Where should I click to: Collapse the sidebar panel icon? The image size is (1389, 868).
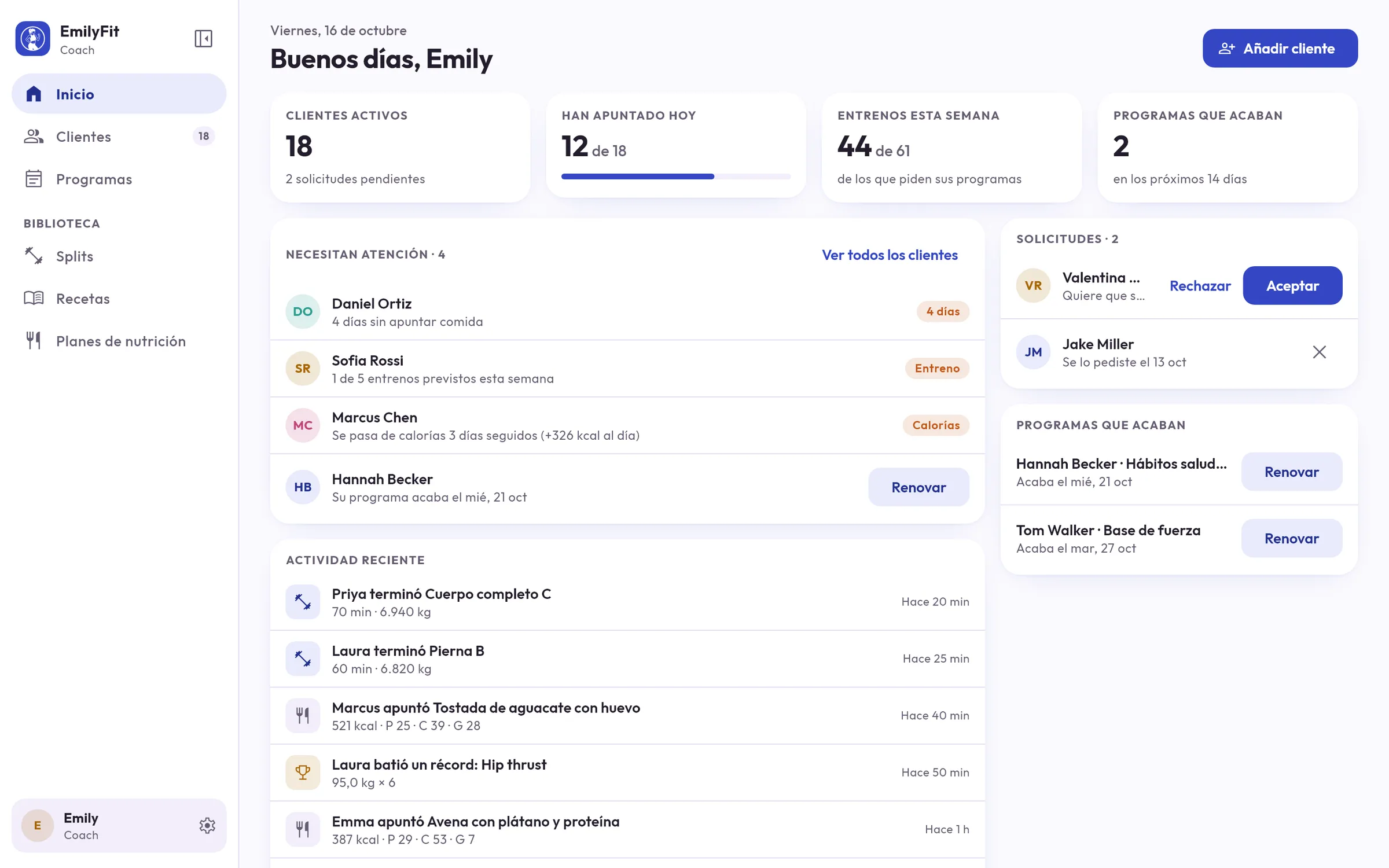[203, 39]
